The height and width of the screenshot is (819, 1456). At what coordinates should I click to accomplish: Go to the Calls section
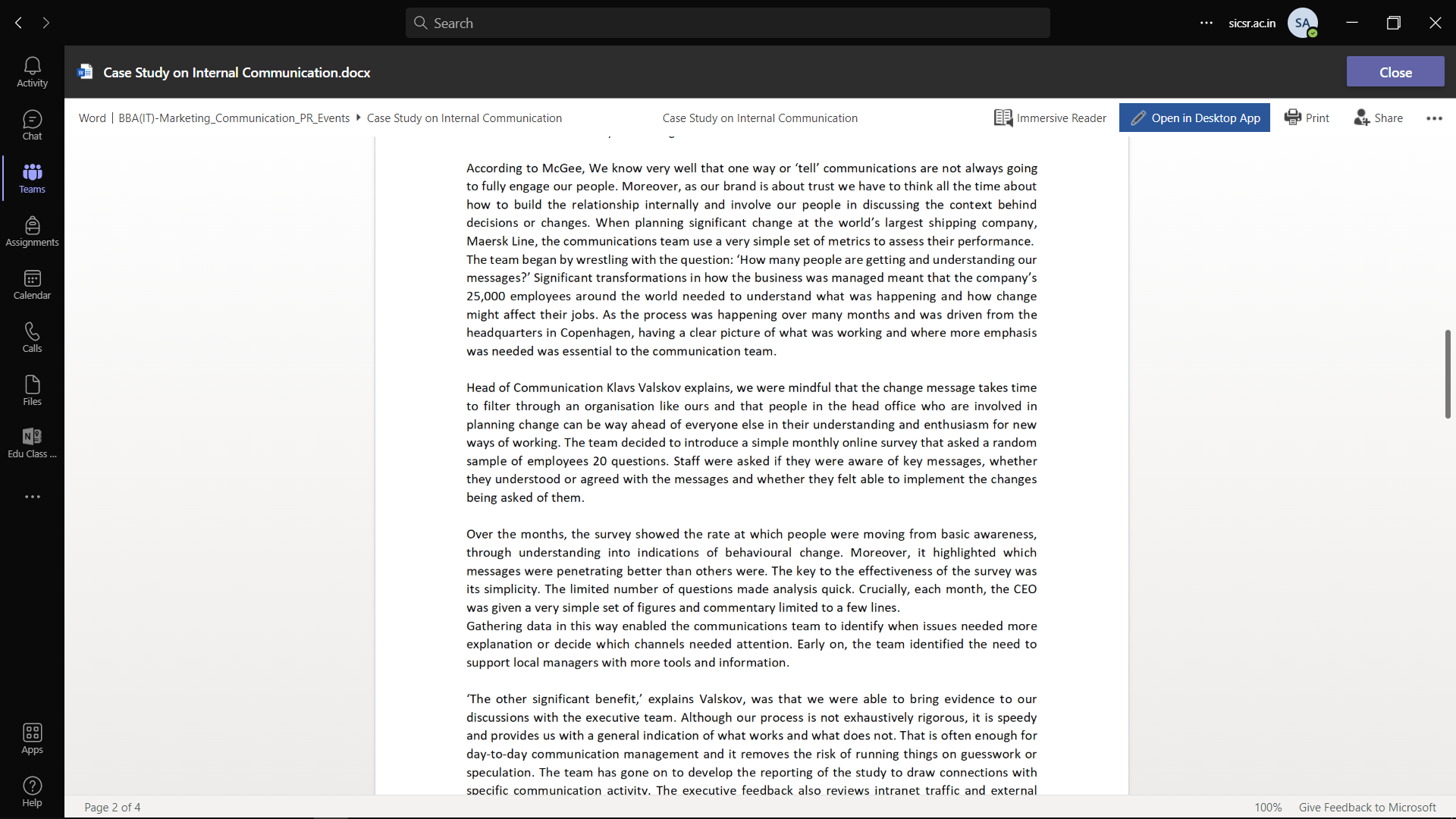click(32, 337)
